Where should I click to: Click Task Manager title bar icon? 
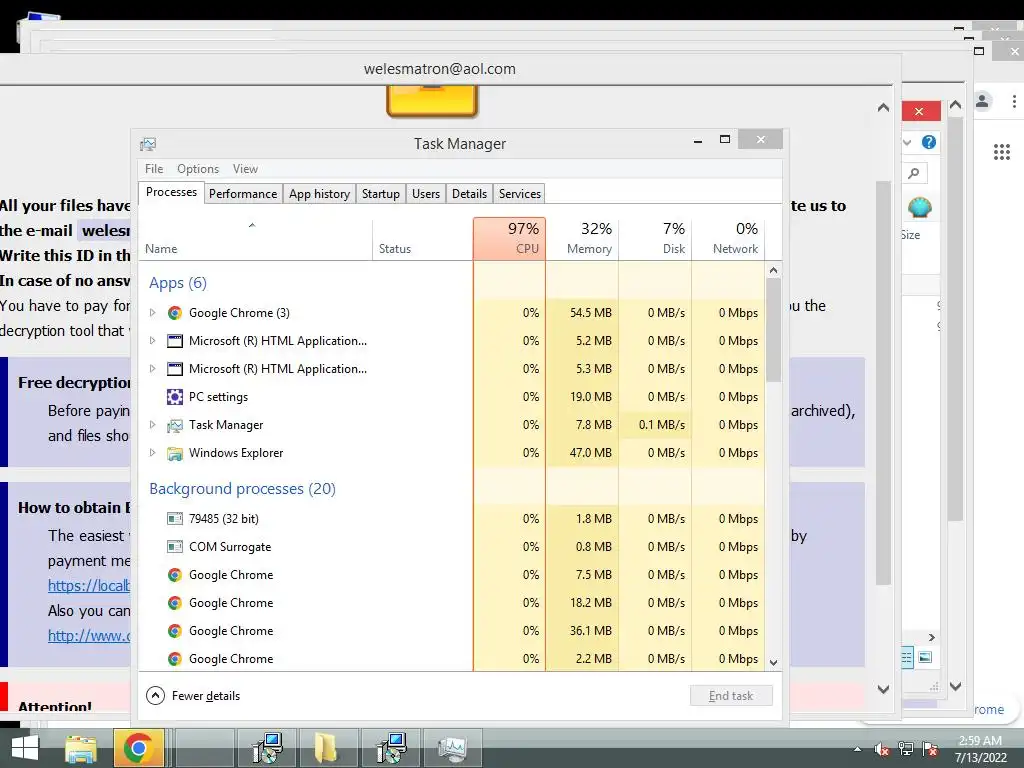coord(148,144)
